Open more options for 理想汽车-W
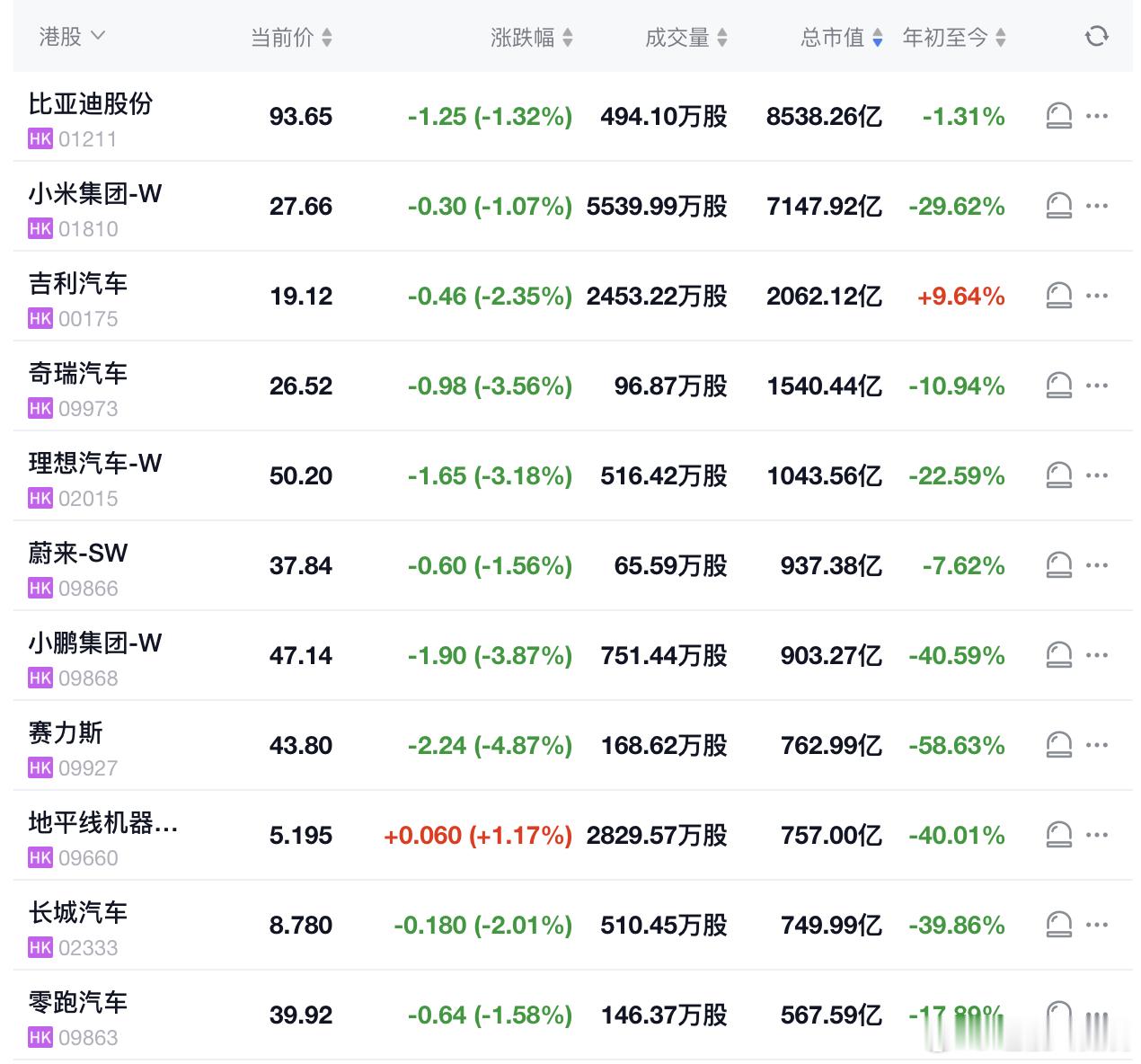This screenshot has height=1064, width=1141. click(x=1097, y=475)
